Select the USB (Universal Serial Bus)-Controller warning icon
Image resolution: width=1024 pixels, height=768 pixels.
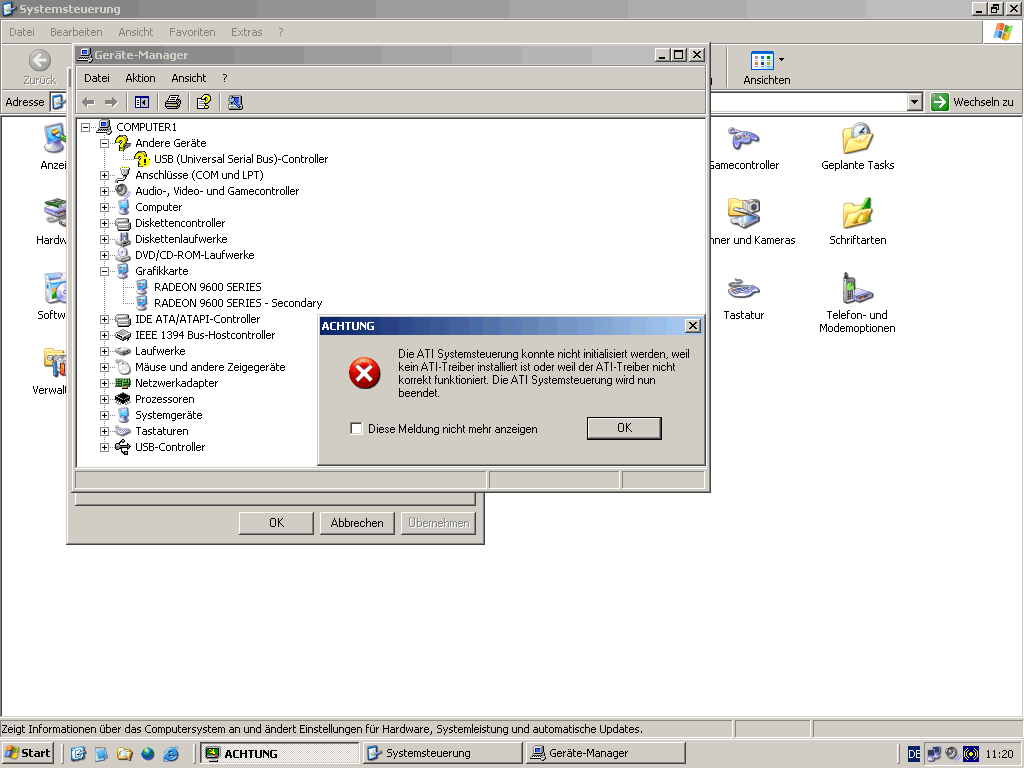pos(142,159)
